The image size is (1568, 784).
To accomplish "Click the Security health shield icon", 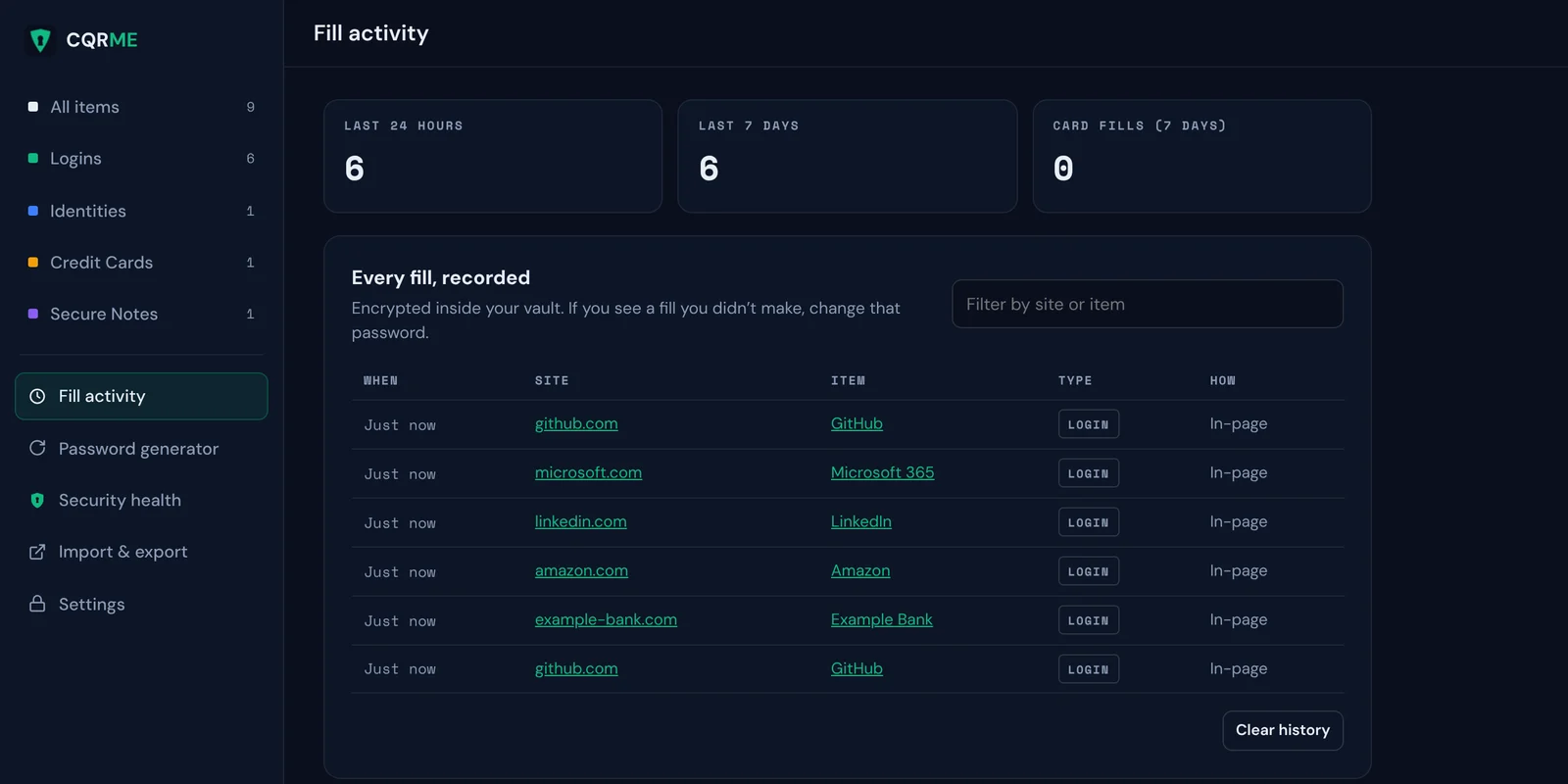I will [37, 500].
